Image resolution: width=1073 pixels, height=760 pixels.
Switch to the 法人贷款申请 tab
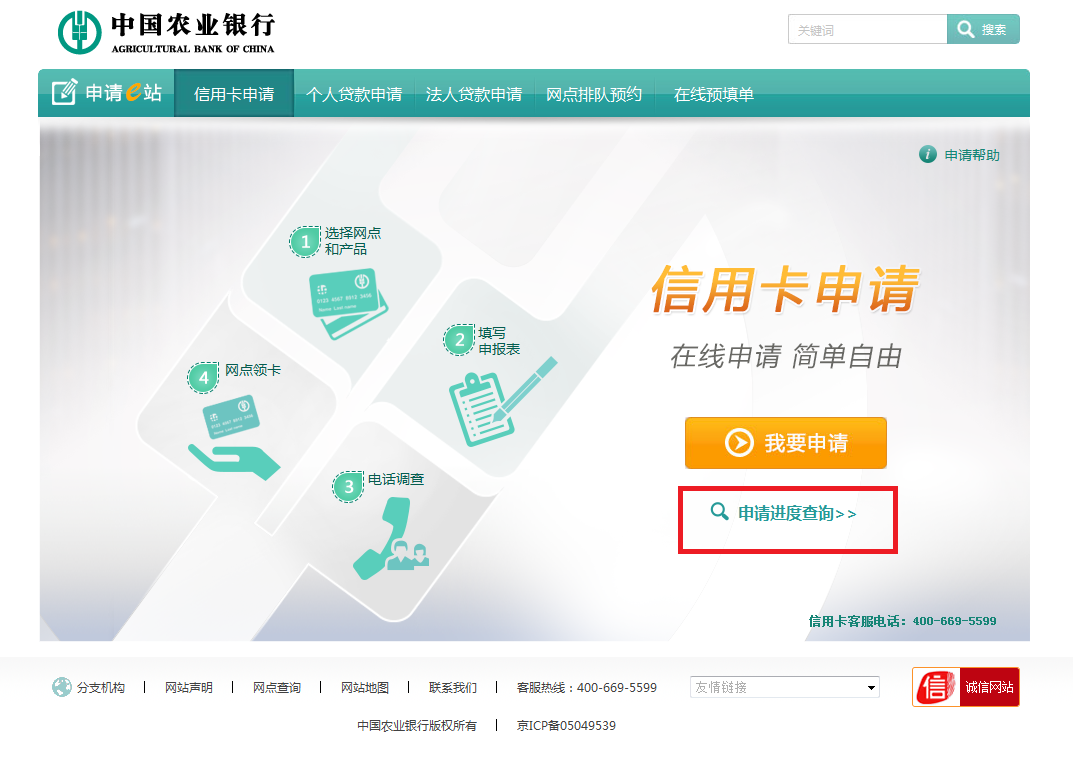pos(474,94)
